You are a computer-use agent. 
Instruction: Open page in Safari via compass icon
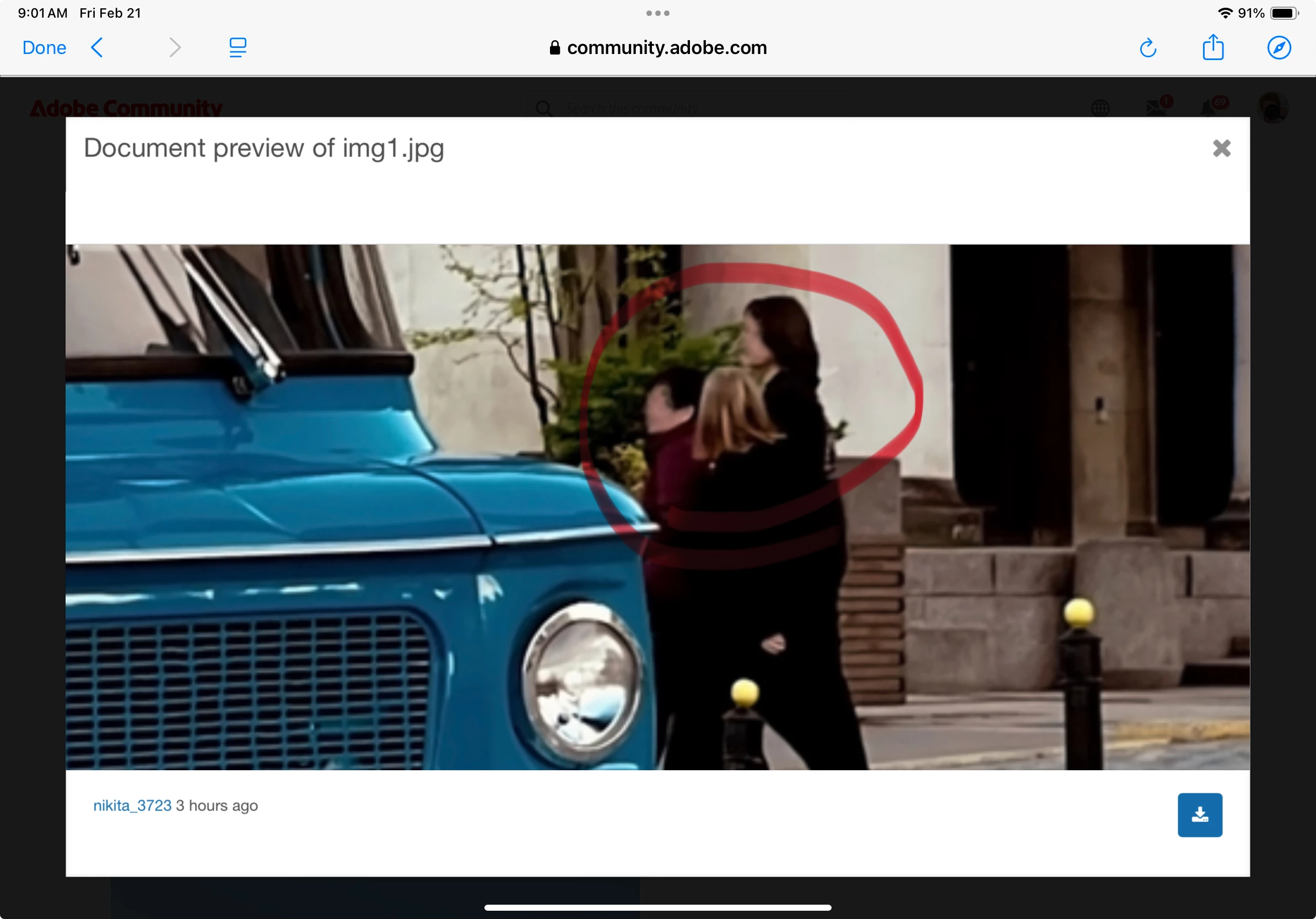(x=1279, y=47)
